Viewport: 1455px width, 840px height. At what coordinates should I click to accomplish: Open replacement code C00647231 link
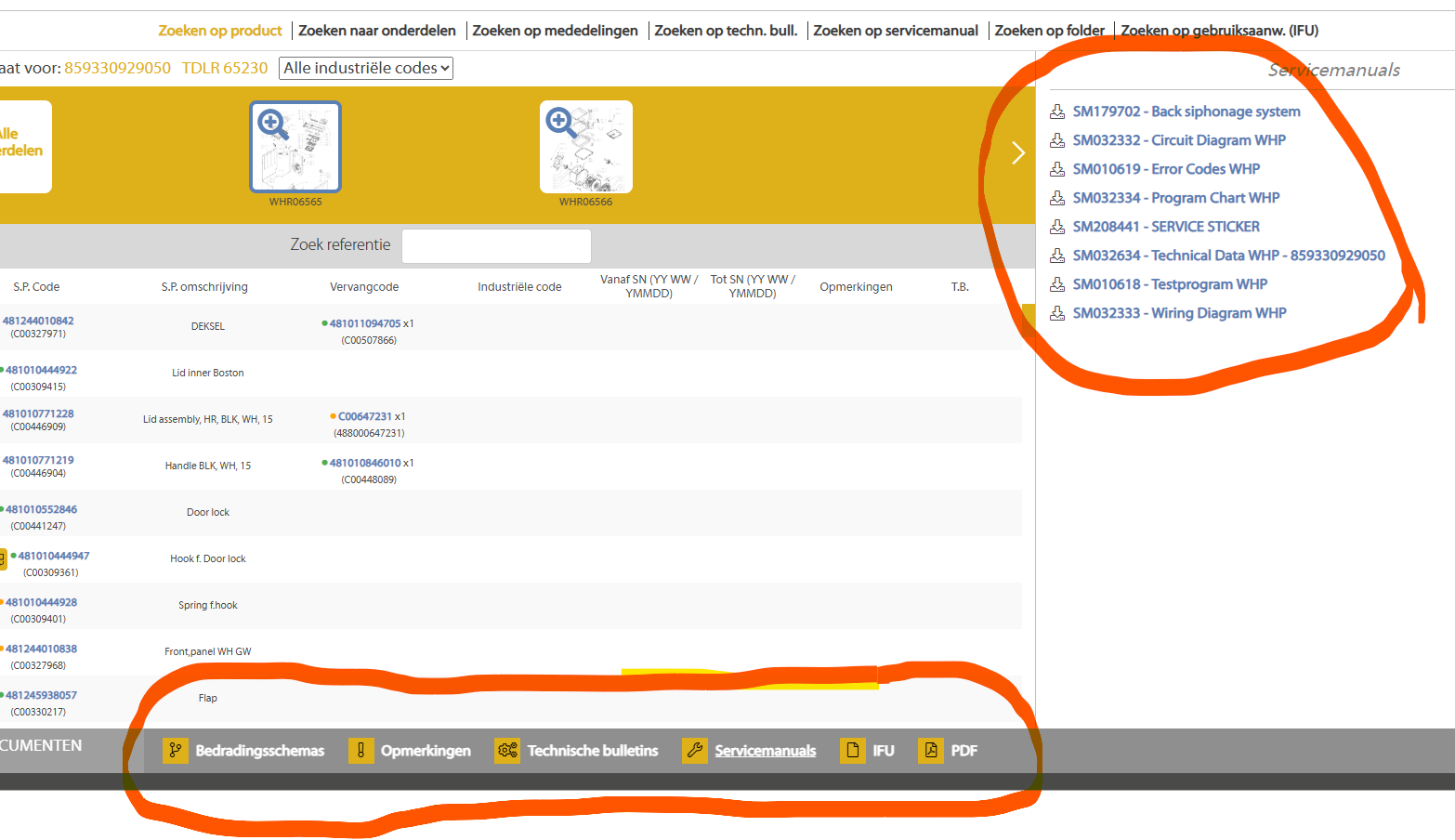[365, 416]
